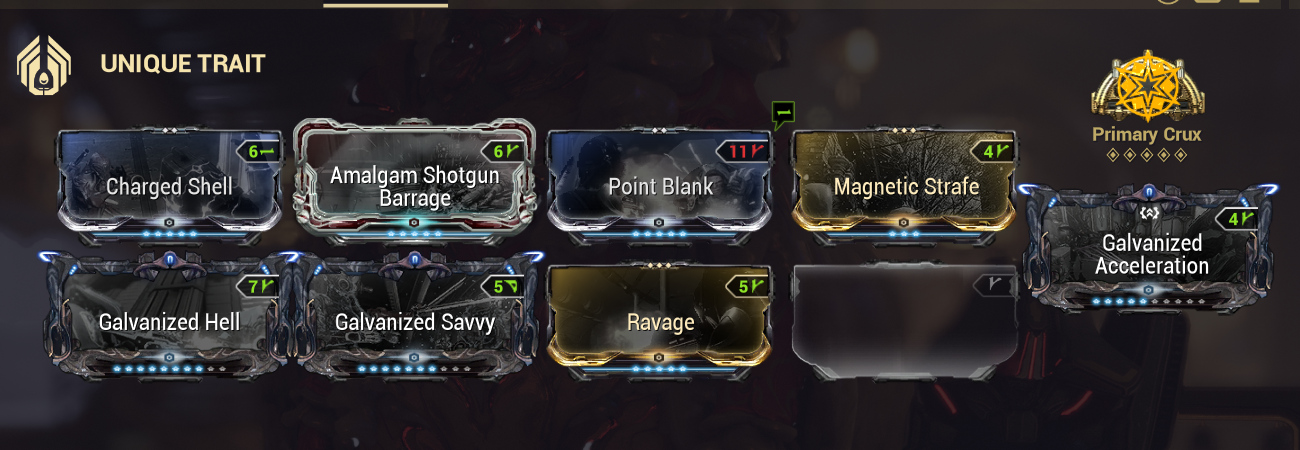Click the Magnetic Strafe polarity icon
Image resolution: width=1300 pixels, height=450 pixels.
coord(1004,152)
